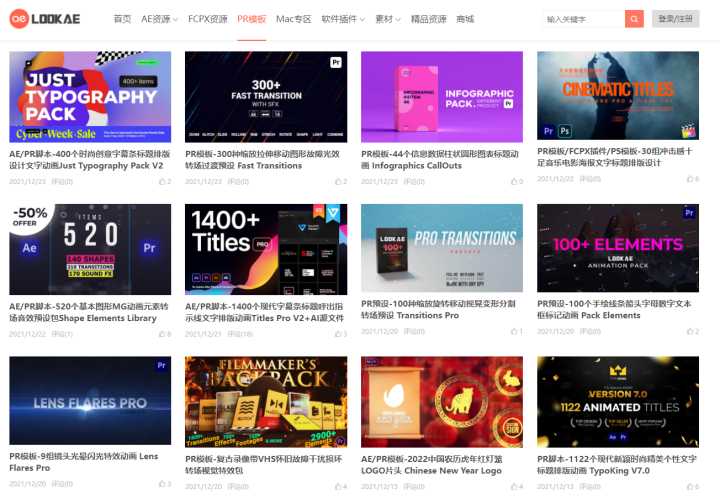The image size is (720, 499).
Task: Click like icon under Infographics CallOuts post
Action: (514, 182)
